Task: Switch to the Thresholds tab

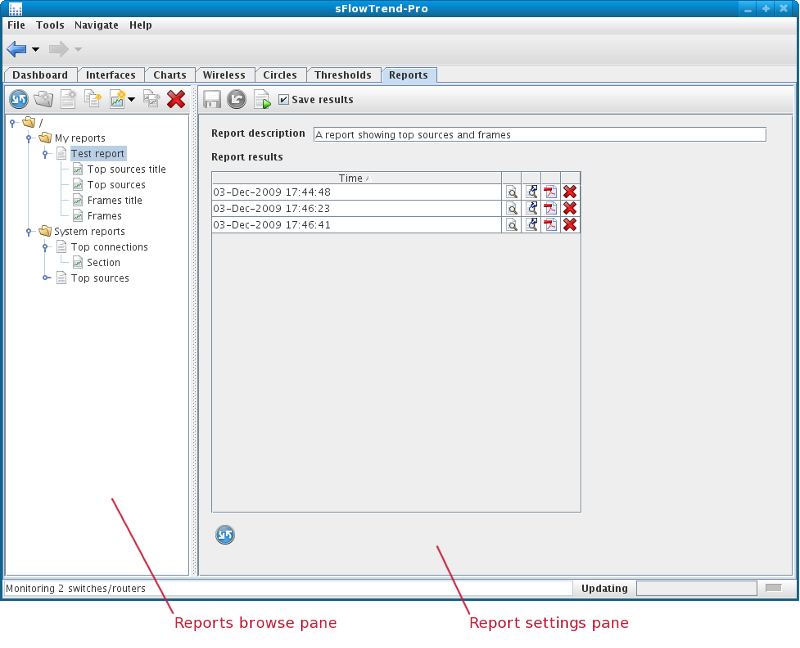Action: pos(342,75)
